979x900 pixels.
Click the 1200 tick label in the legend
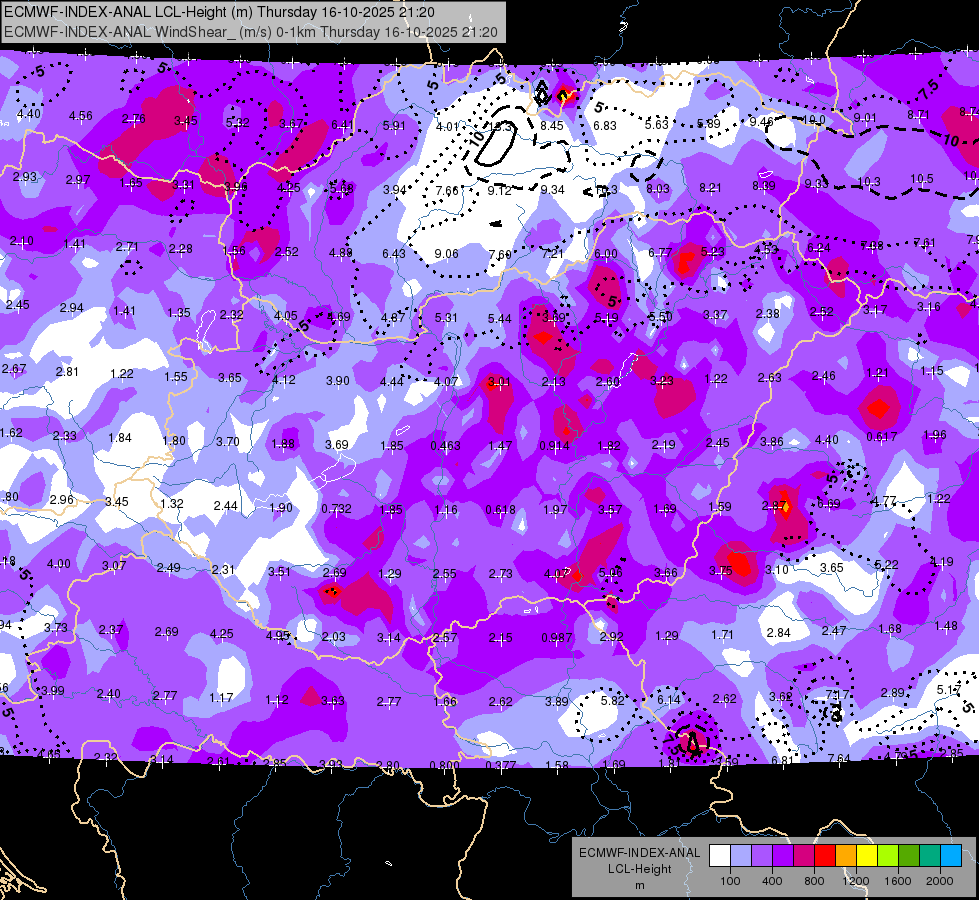point(856,881)
